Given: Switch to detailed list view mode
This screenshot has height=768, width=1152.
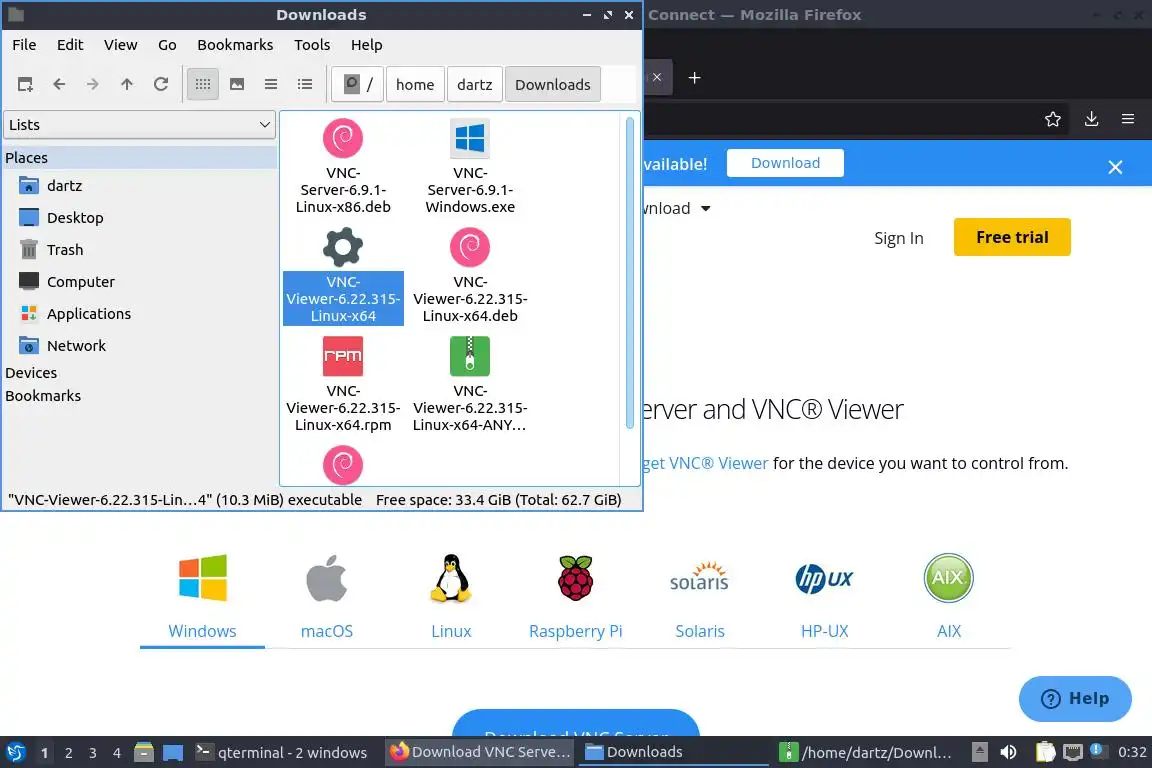Looking at the screenshot, I should tap(305, 85).
